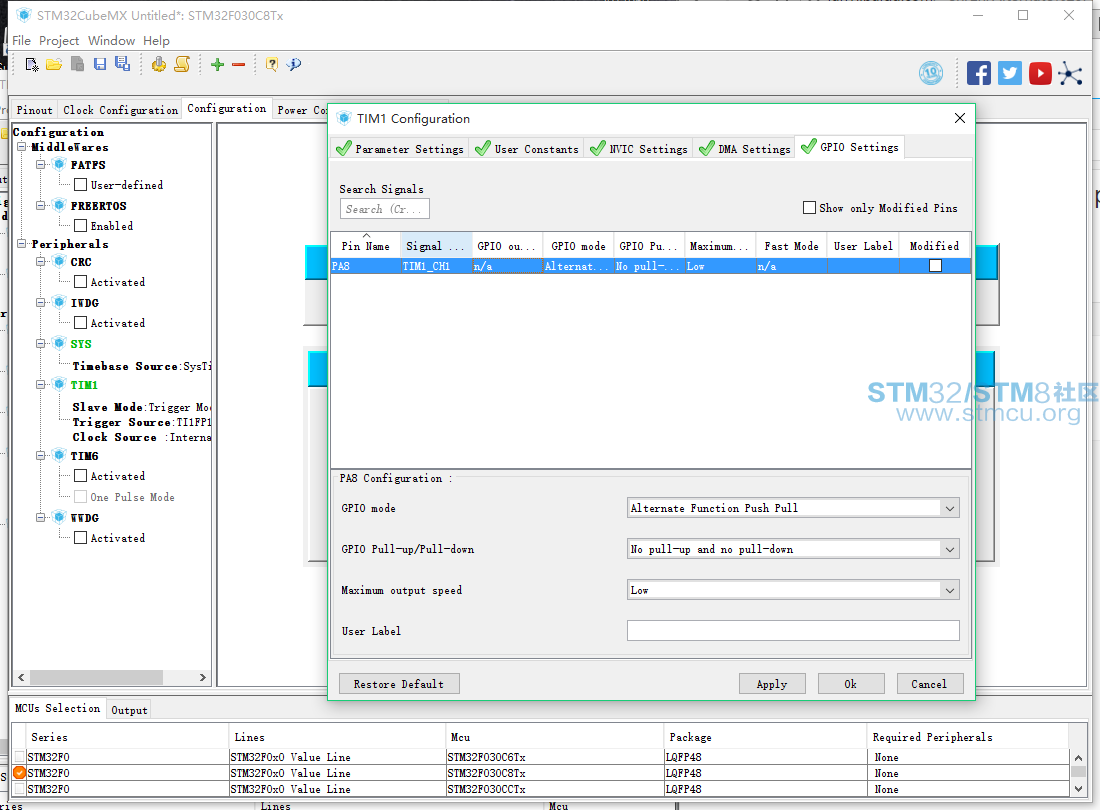Image resolution: width=1100 pixels, height=810 pixels.
Task: Open the Maximum output speed dropdown
Action: coord(949,590)
